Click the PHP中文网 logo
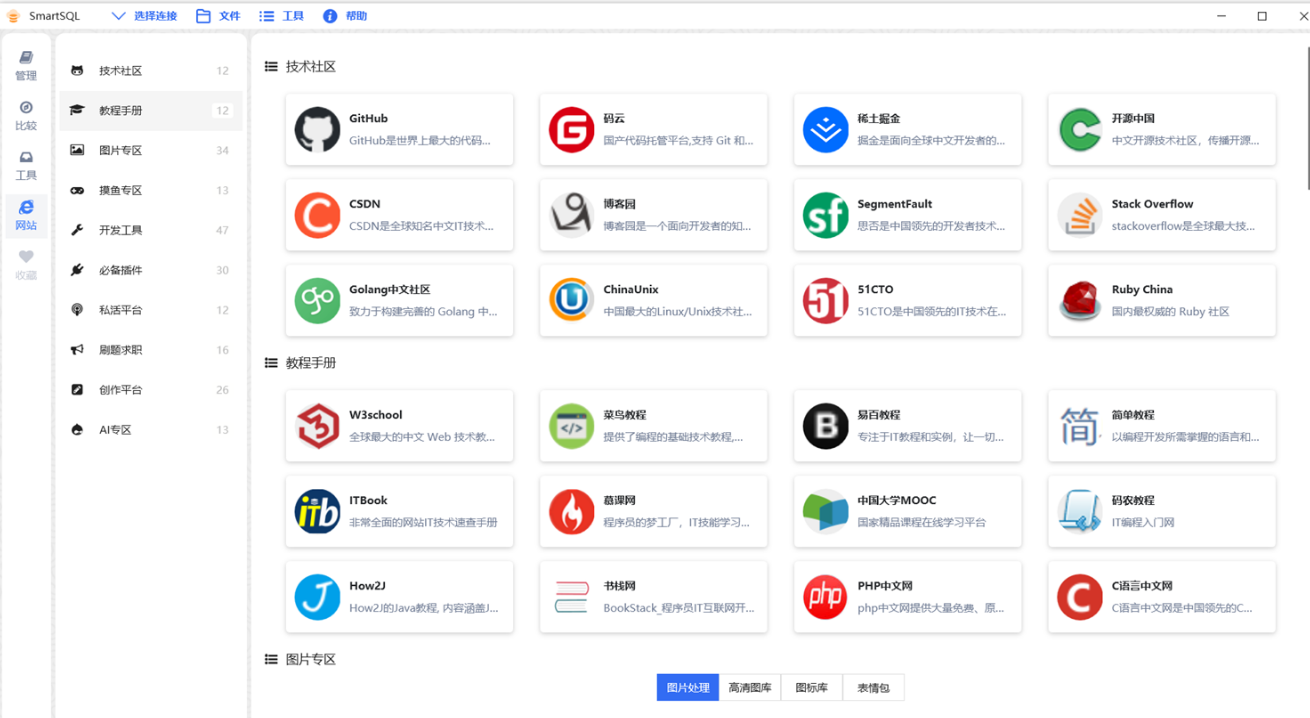1310x718 pixels. (825, 597)
